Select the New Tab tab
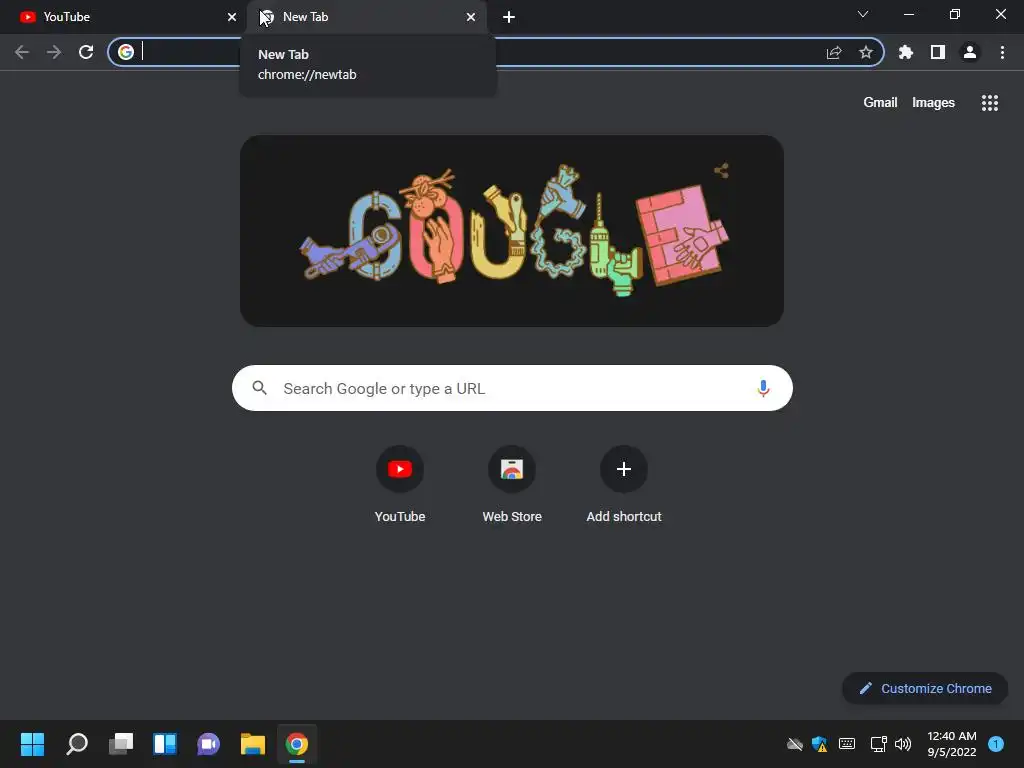The image size is (1024, 768). [x=367, y=17]
